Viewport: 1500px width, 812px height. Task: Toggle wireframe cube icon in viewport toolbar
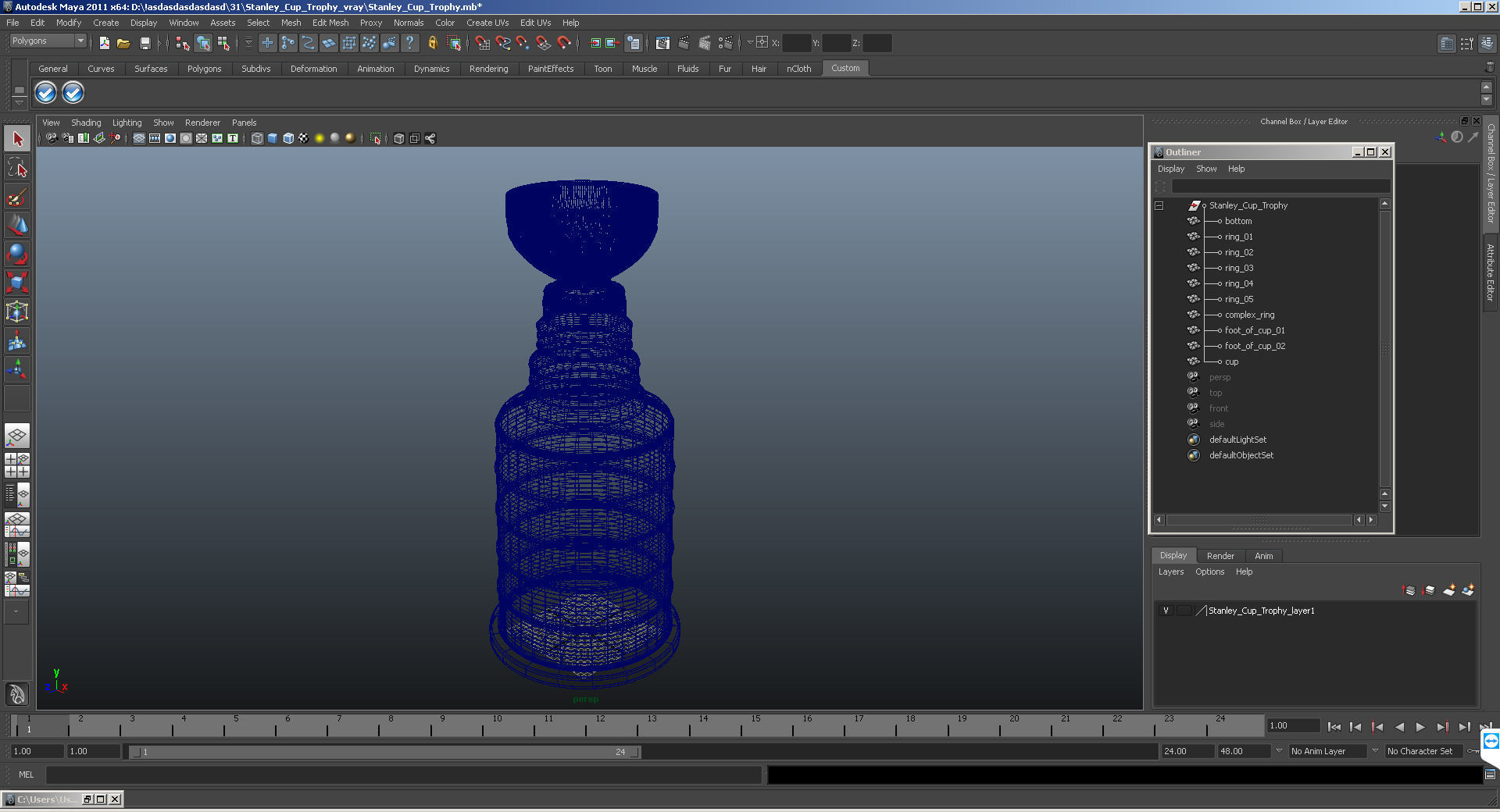pyautogui.click(x=257, y=138)
